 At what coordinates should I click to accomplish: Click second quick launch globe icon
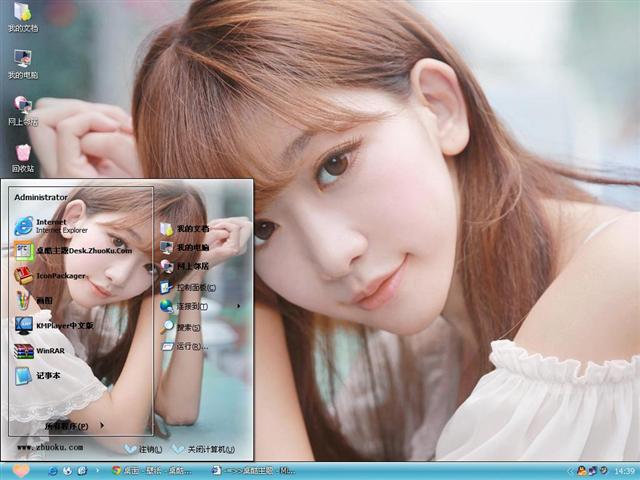tap(67, 471)
